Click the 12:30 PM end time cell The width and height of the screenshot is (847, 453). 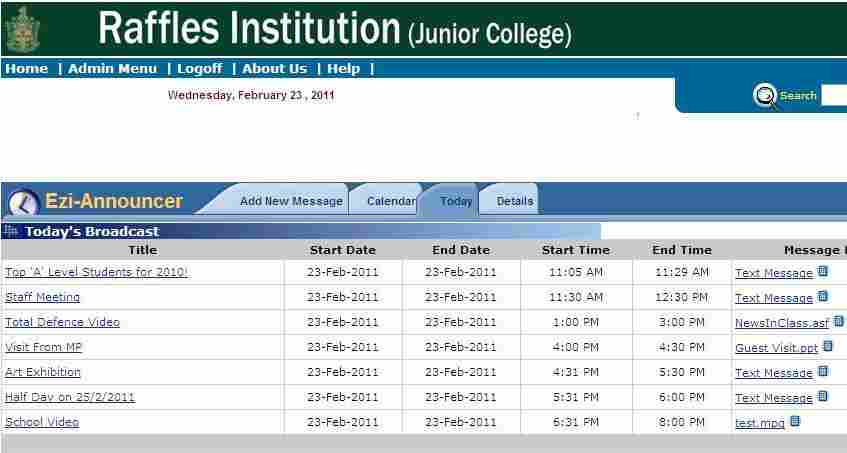click(682, 297)
